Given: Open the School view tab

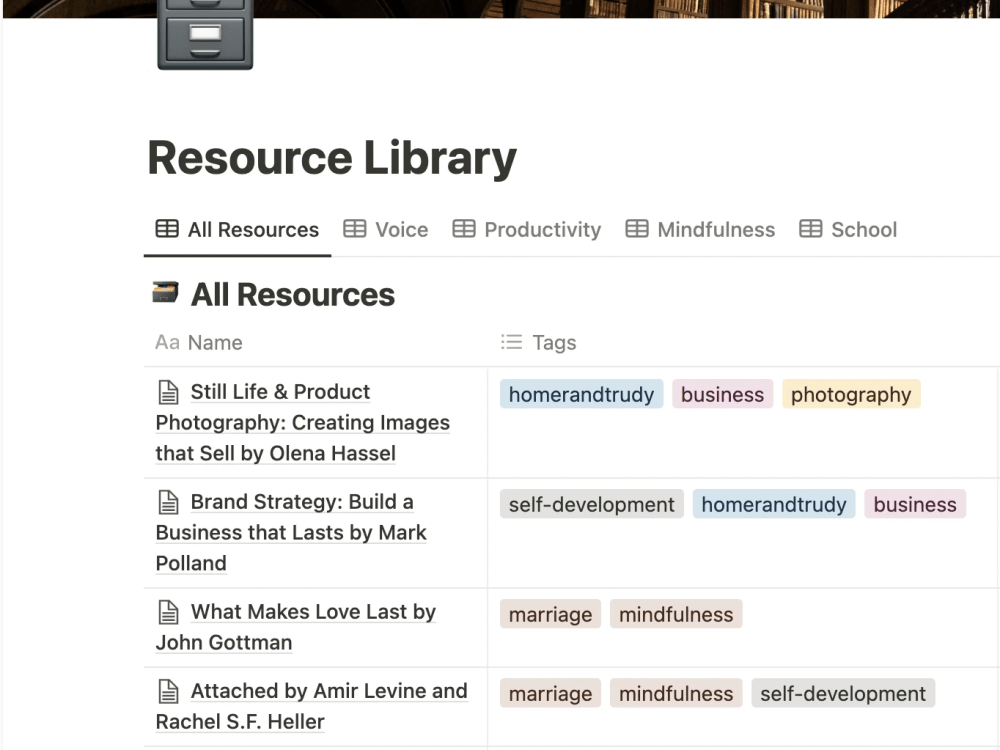Looking at the screenshot, I should point(848,230).
